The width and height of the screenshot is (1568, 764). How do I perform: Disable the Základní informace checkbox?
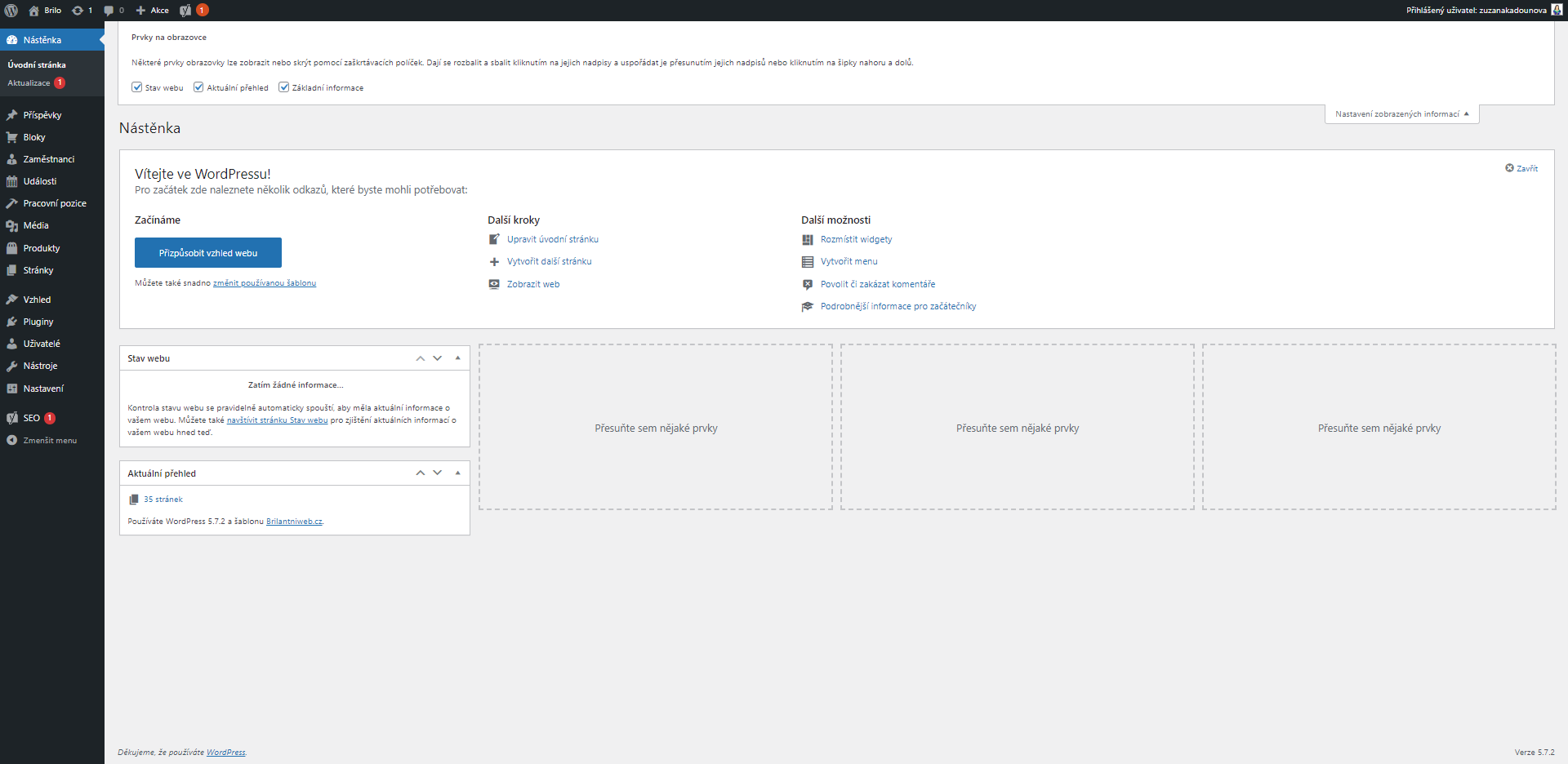284,87
